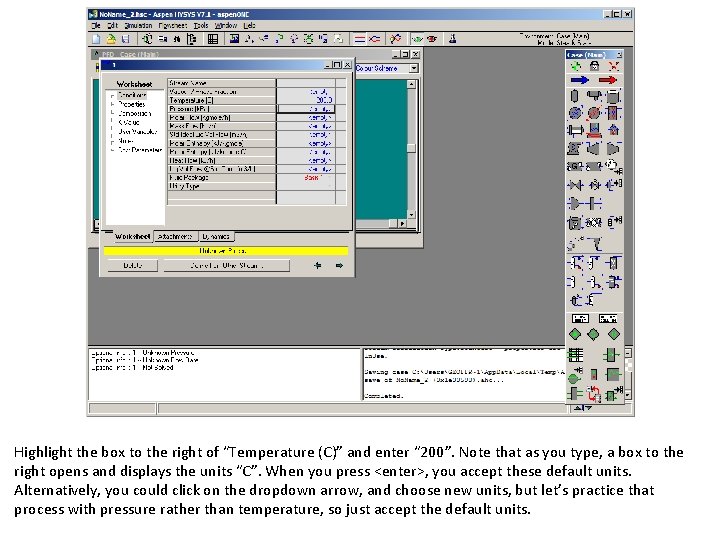
Task: Select Properties in the Worksheet tree
Action: click(x=131, y=104)
